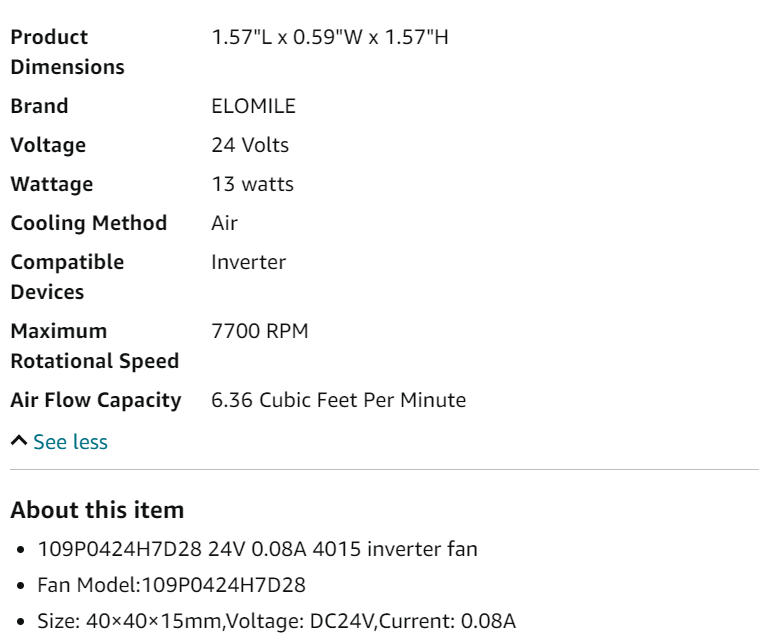Click the Cooling Method label
Image resolution: width=759 pixels, height=639 pixels.
pos(89,224)
